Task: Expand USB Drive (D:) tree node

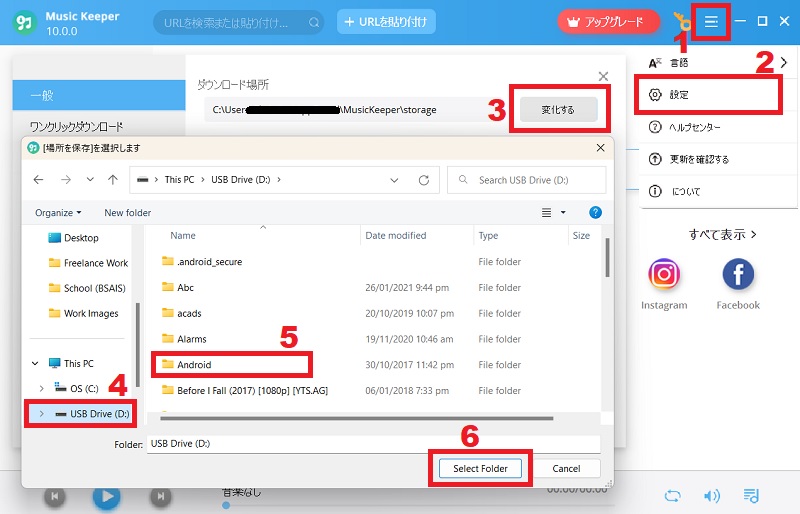Action: [41, 413]
